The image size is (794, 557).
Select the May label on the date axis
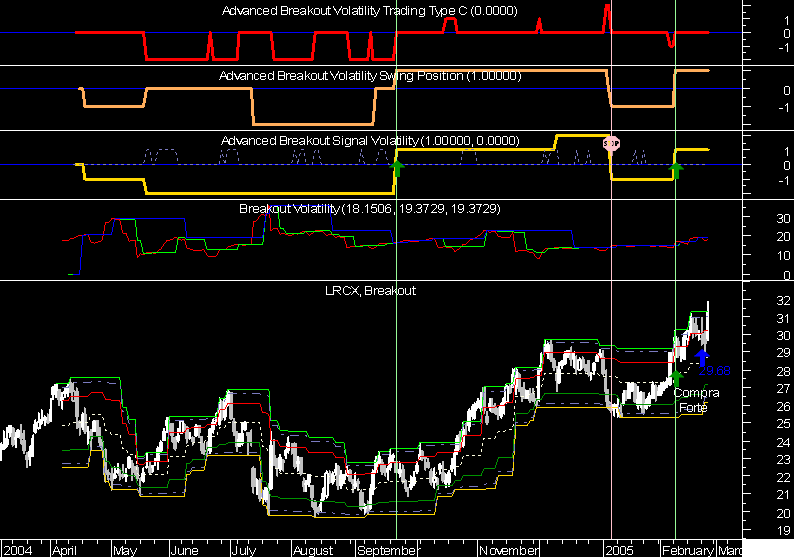(x=125, y=550)
